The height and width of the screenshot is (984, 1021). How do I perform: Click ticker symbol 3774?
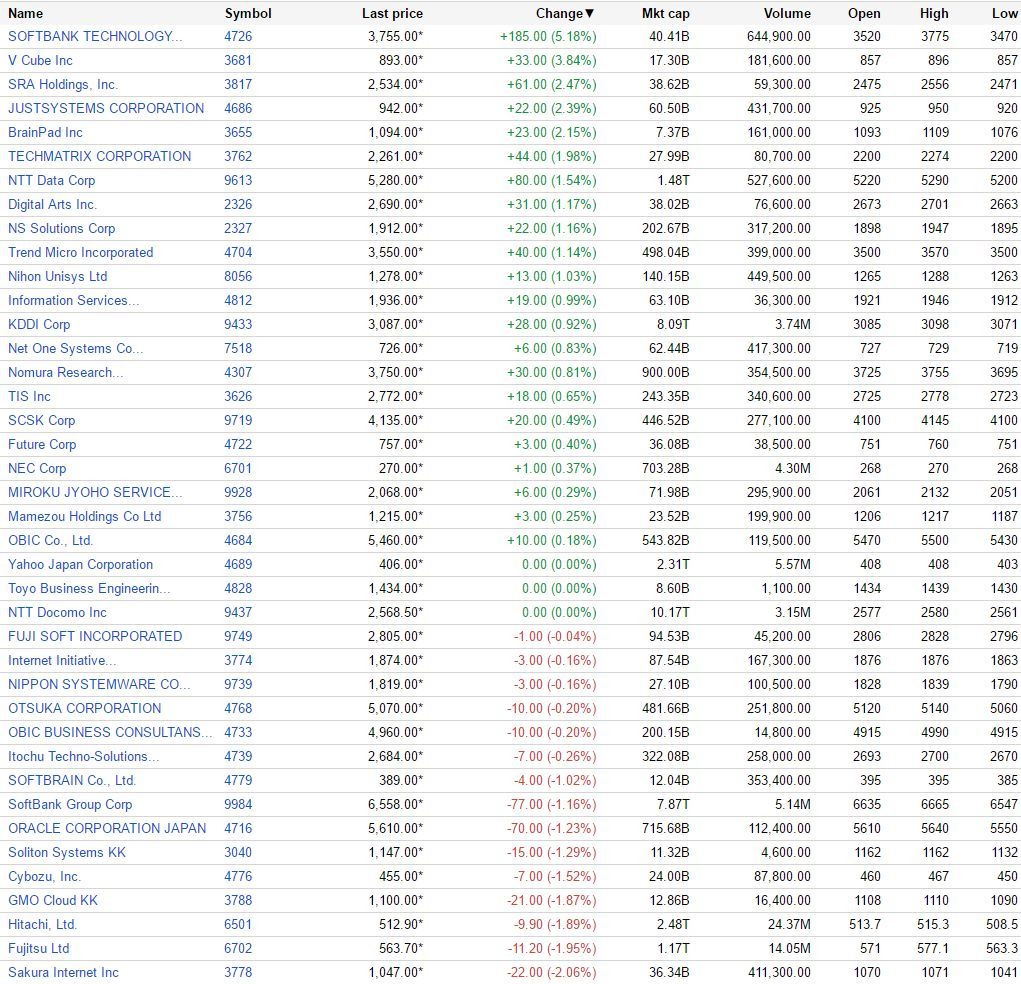click(238, 660)
